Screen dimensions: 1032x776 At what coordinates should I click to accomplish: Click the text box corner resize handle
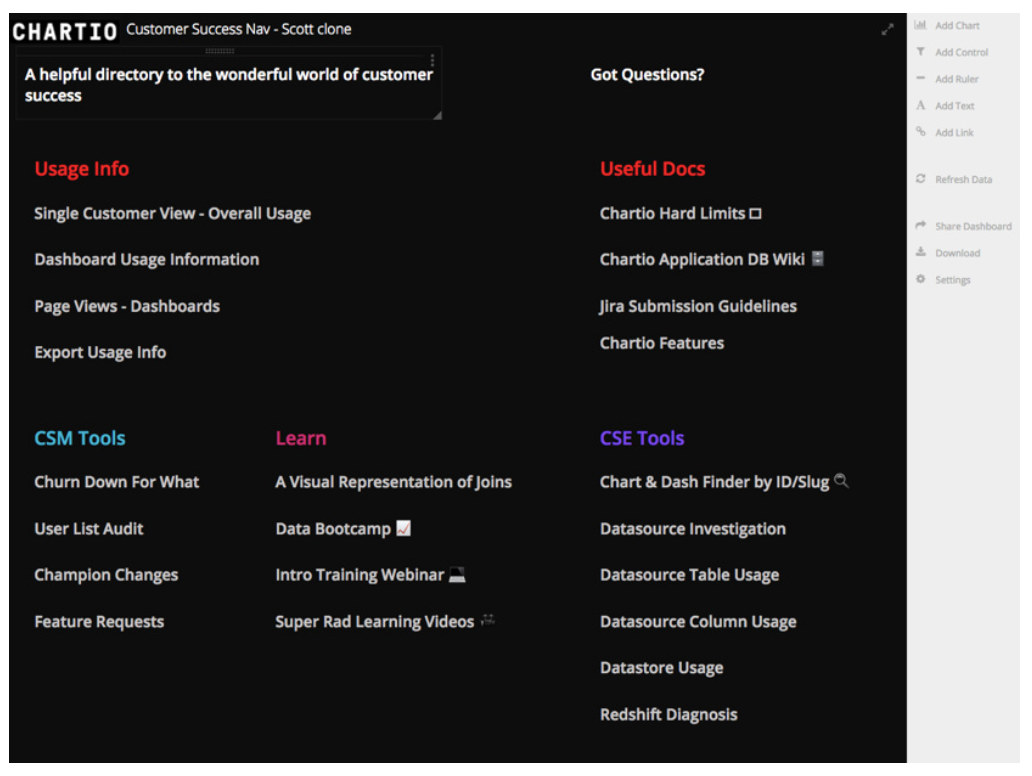(437, 115)
